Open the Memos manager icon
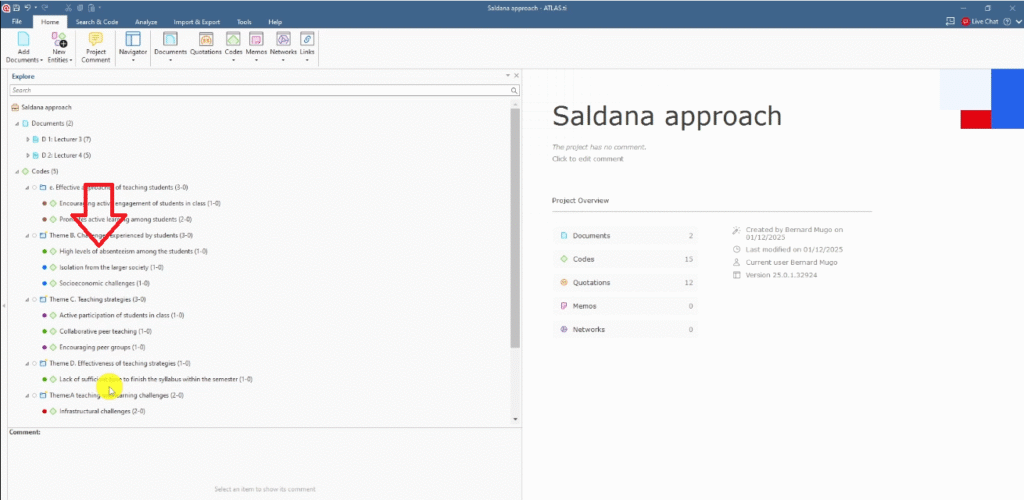 click(x=256, y=40)
